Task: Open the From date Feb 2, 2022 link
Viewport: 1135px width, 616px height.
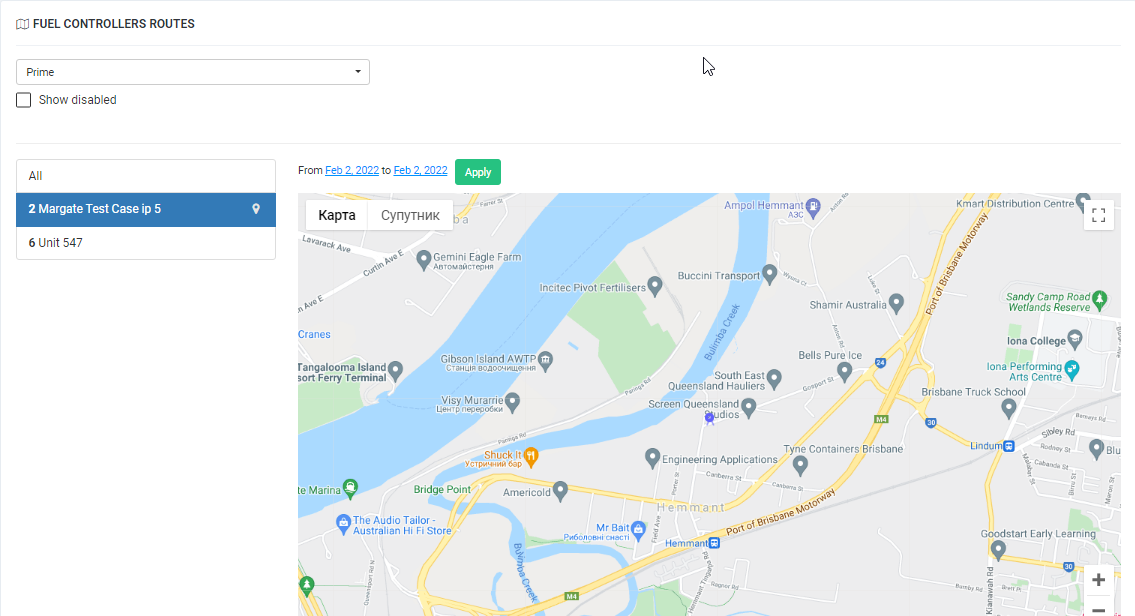Action: click(352, 171)
